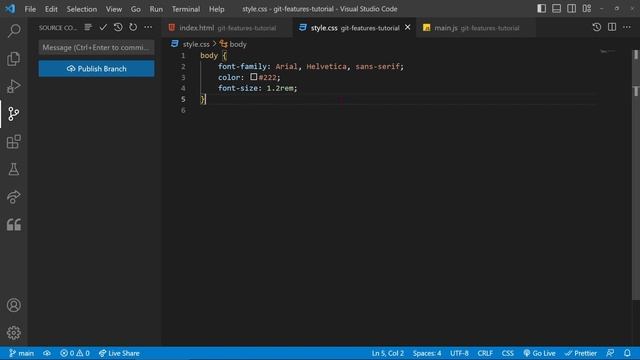
Task: Click the main branch status item
Action: (22, 353)
